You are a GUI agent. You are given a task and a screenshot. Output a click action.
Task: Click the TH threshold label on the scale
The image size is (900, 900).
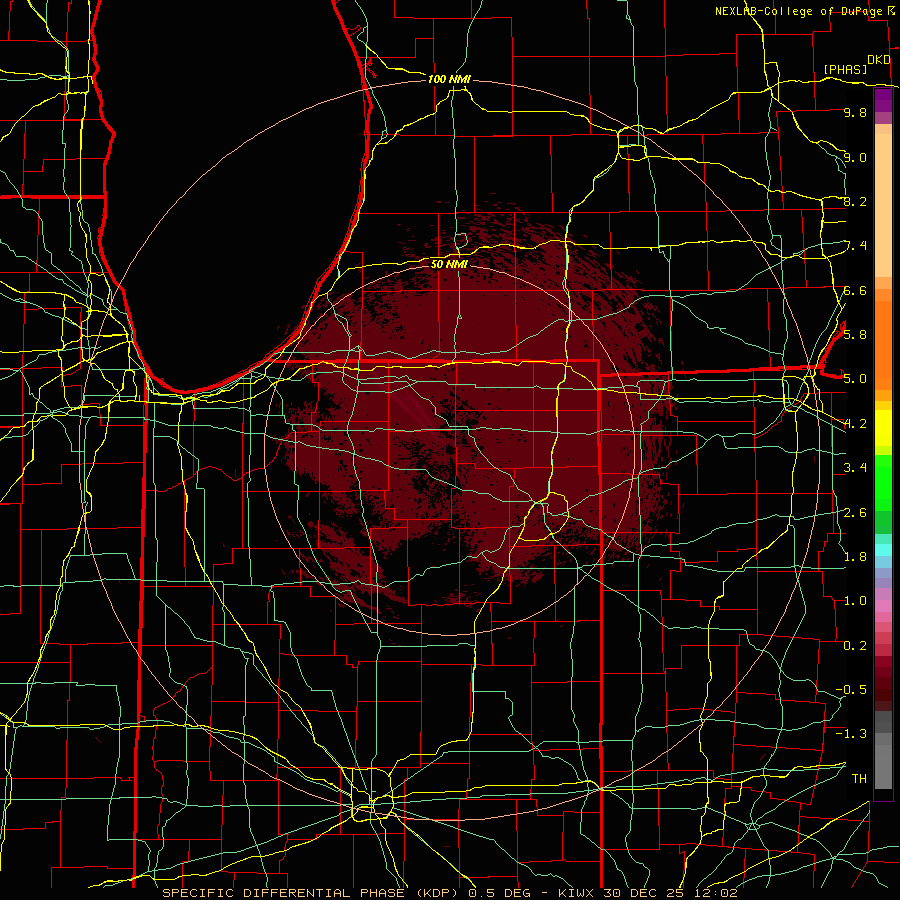tap(859, 778)
